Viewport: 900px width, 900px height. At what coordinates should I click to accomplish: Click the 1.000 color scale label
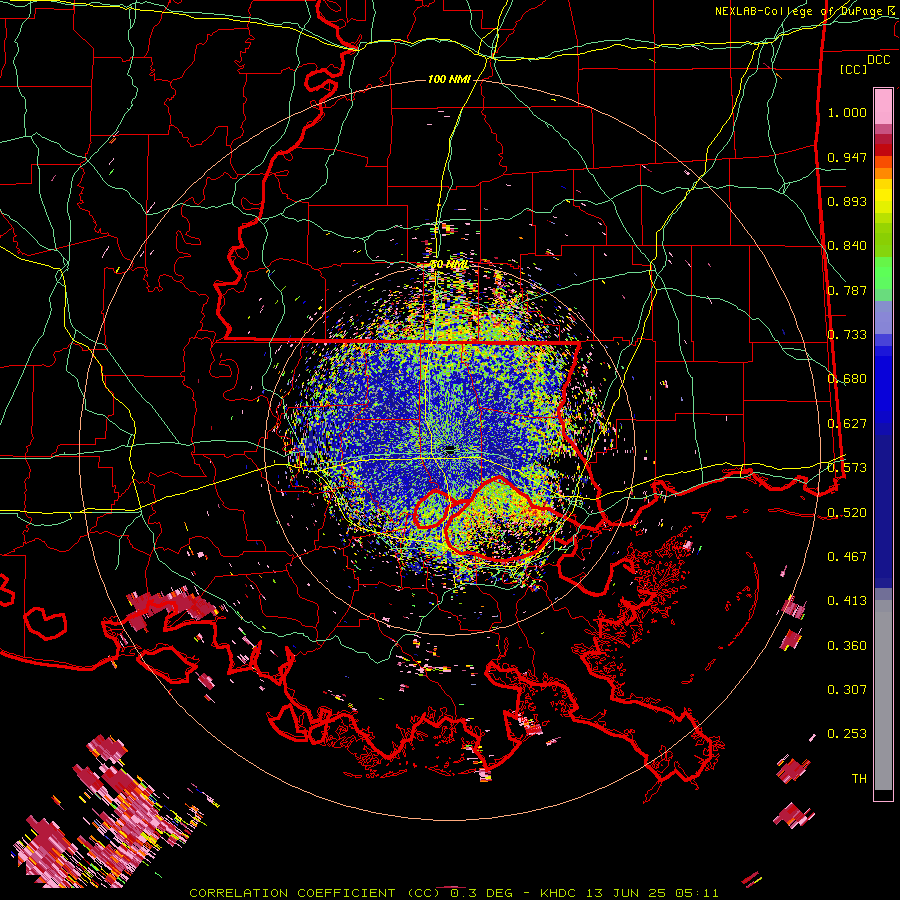click(x=847, y=113)
